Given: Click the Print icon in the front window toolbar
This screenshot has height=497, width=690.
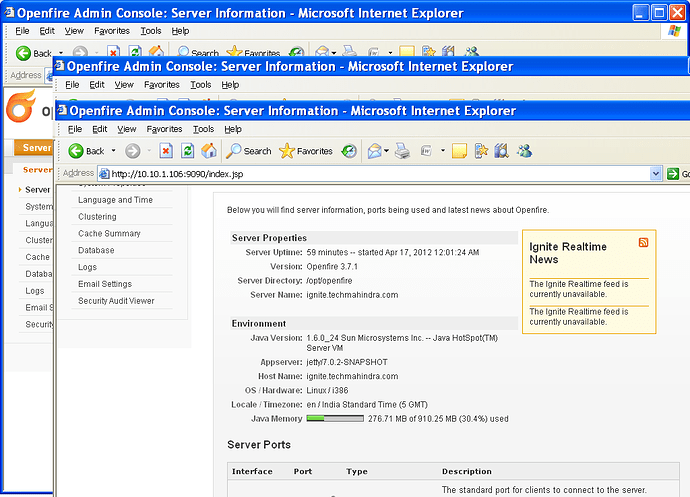Looking at the screenshot, I should point(402,151).
